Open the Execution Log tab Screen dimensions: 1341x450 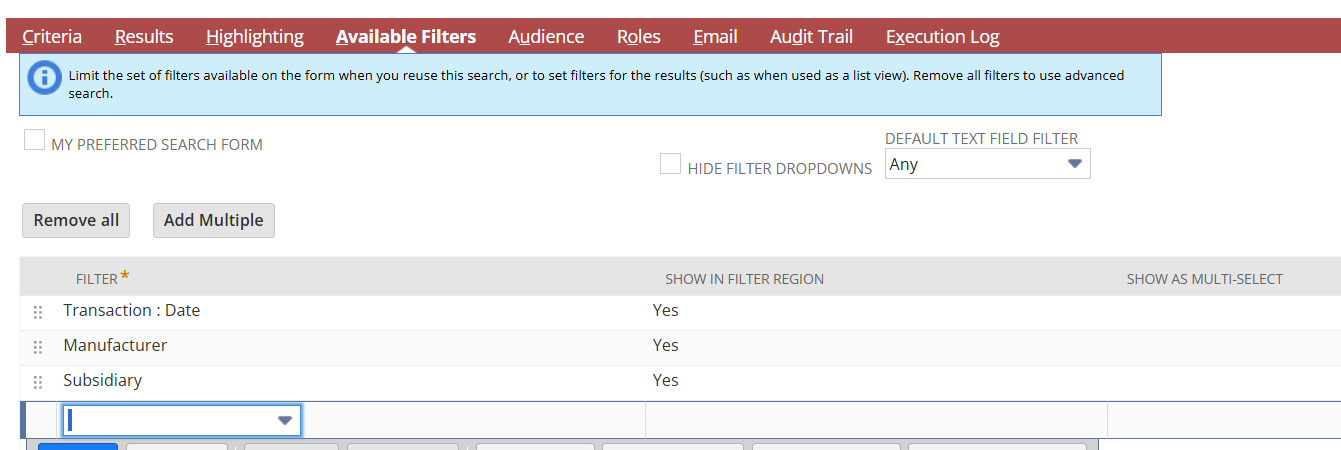point(942,37)
